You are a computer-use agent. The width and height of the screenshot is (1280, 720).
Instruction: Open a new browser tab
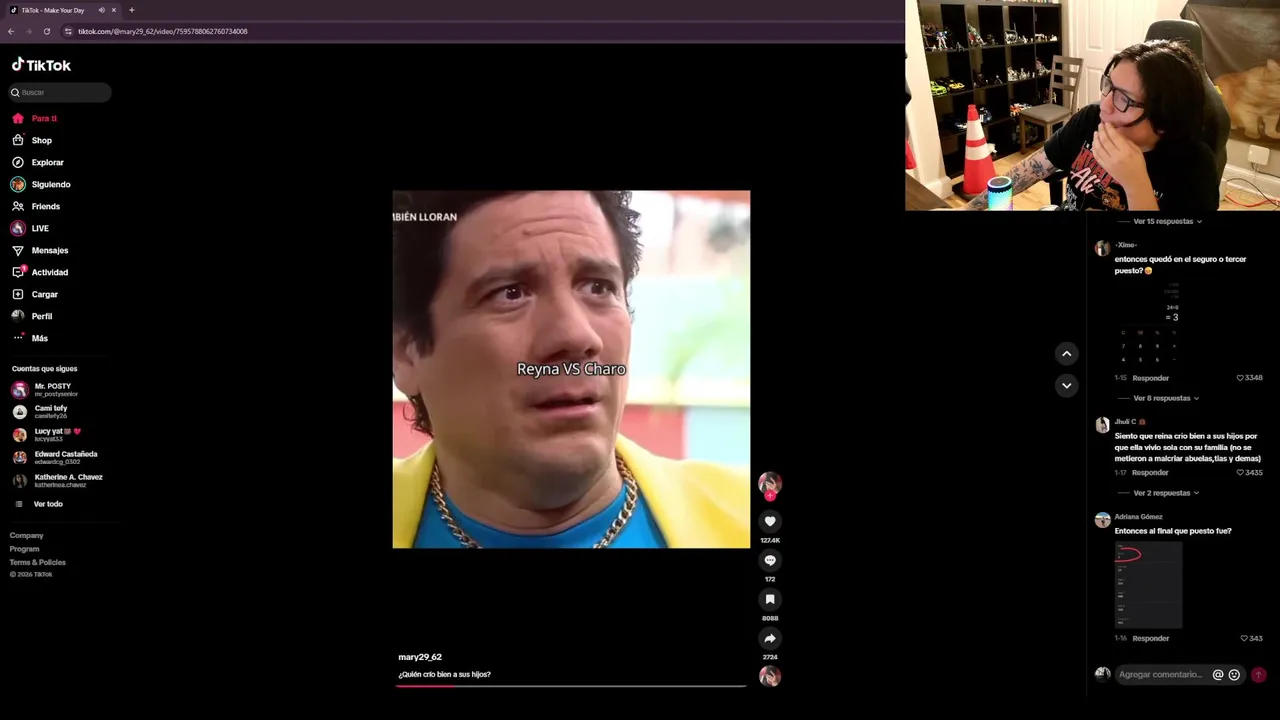click(131, 10)
